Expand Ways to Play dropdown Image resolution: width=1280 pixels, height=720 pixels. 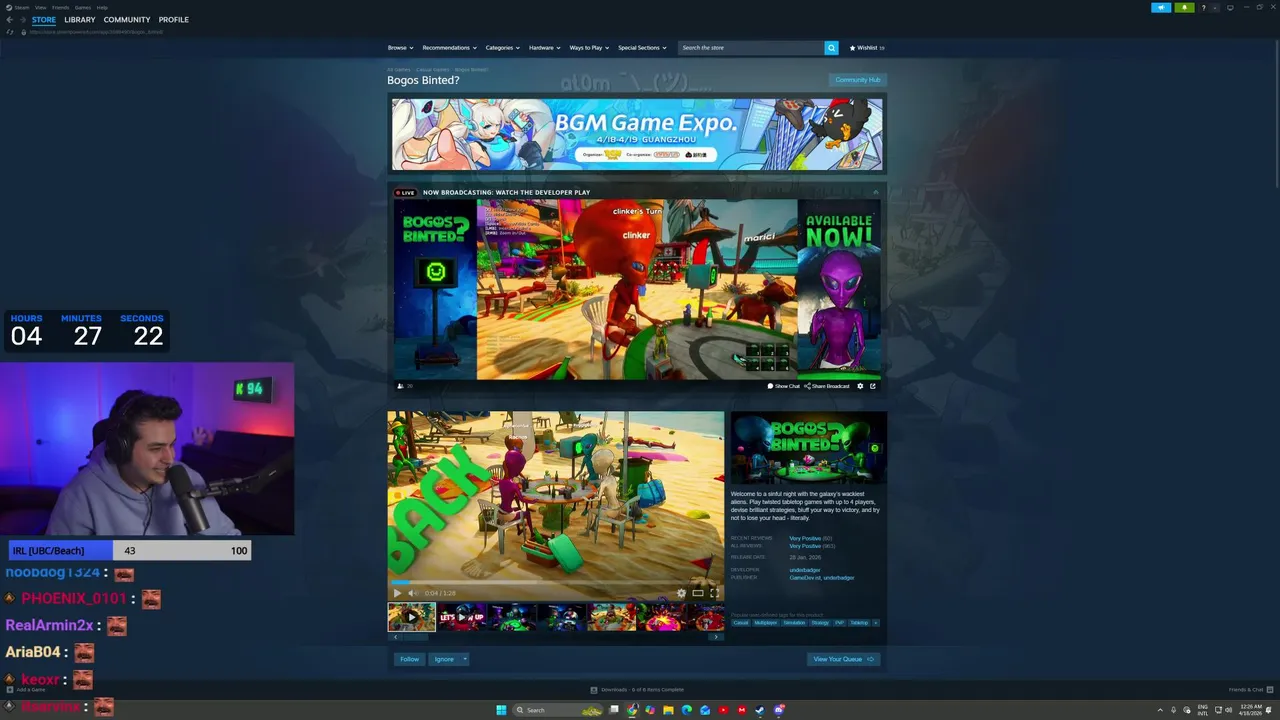(x=589, y=47)
